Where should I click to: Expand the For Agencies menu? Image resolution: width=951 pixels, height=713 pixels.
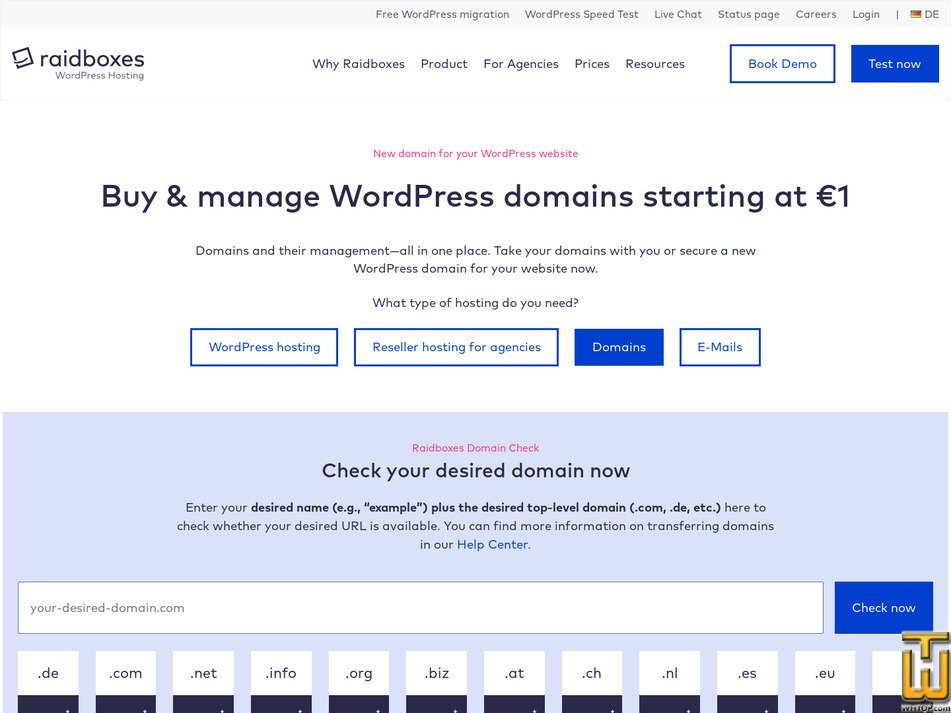coord(520,64)
